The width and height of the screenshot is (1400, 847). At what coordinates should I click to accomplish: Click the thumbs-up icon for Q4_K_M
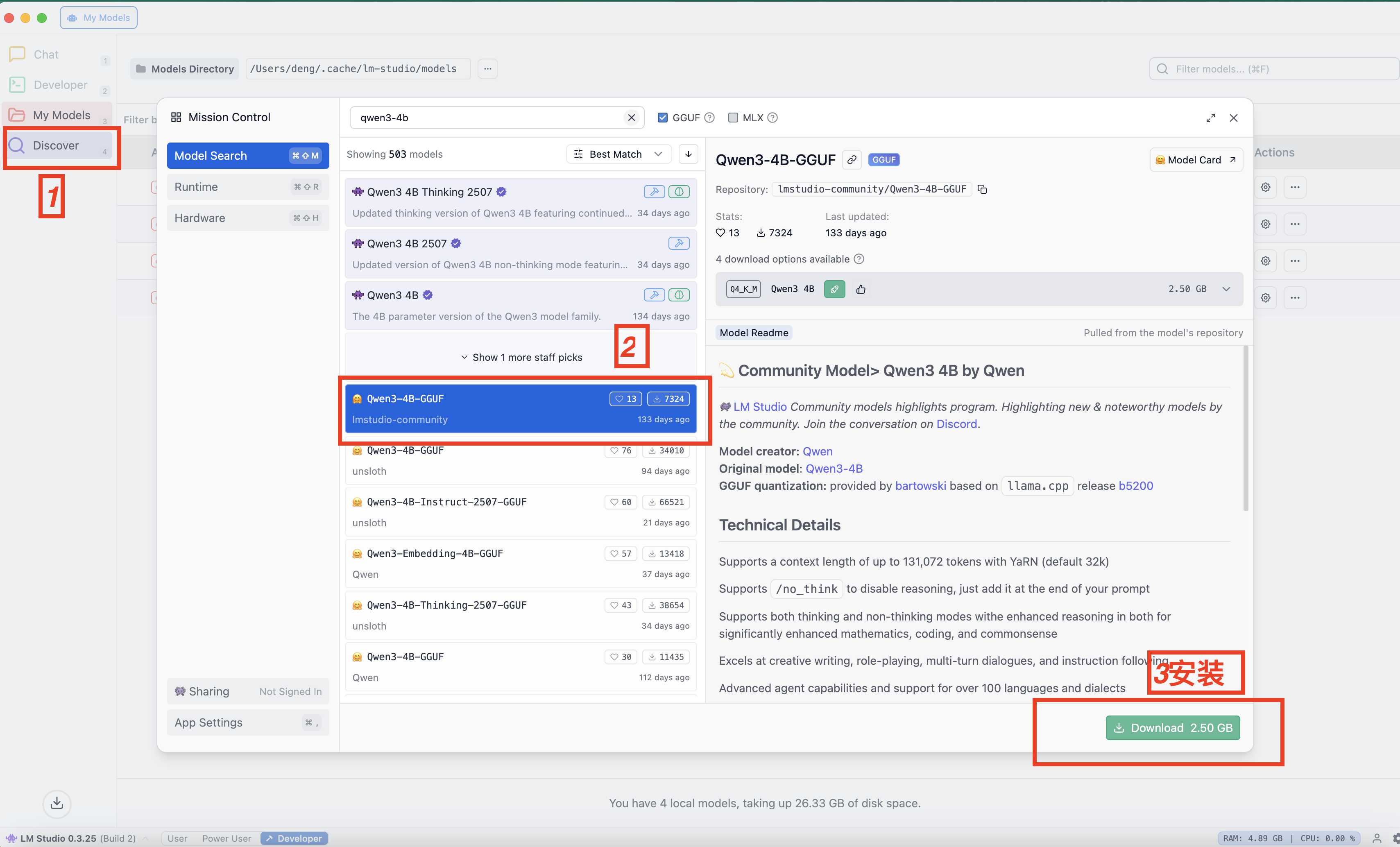click(861, 289)
